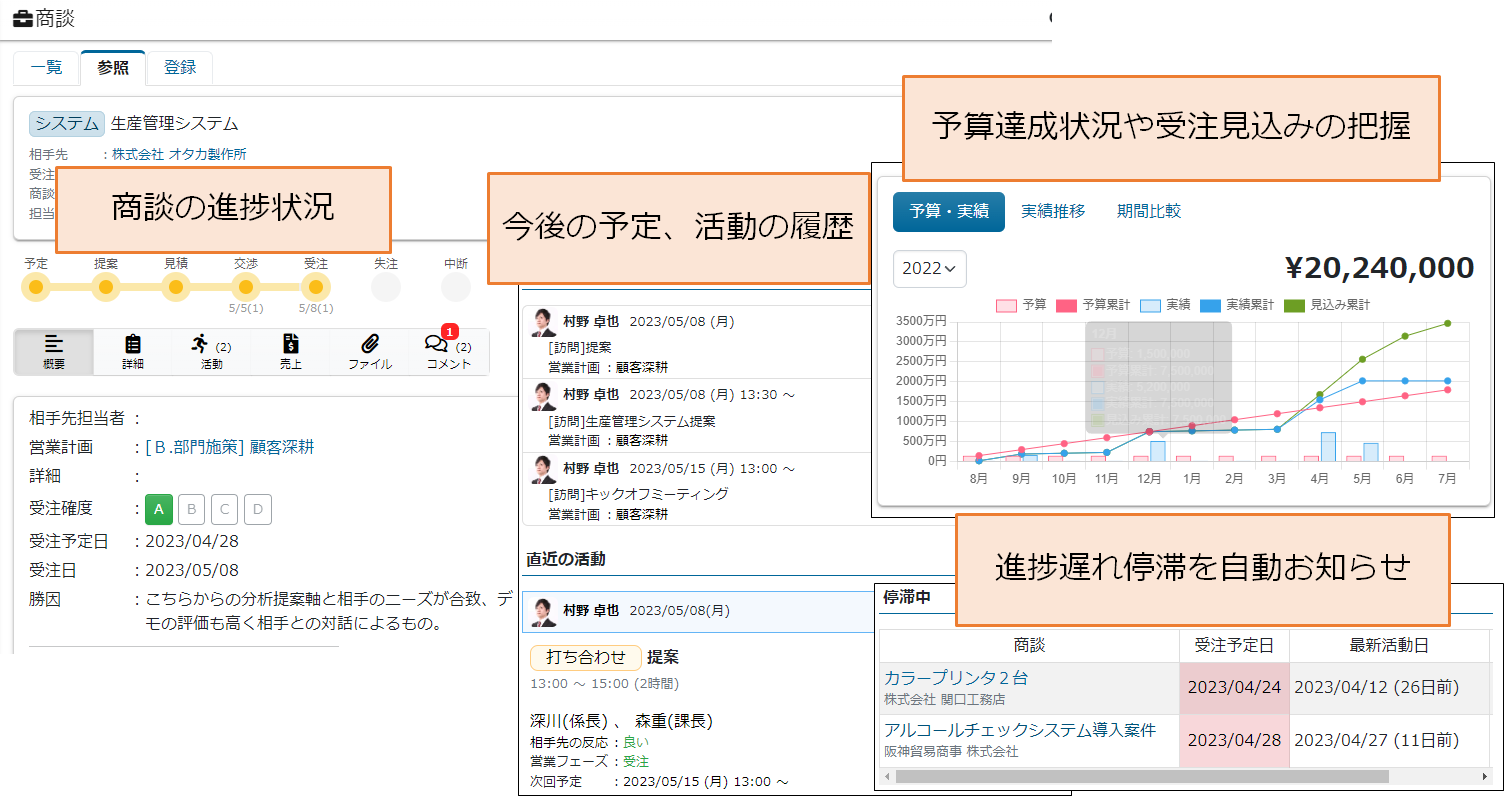
Task: Select the 実績推移 chart tab
Action: [x=1053, y=211]
